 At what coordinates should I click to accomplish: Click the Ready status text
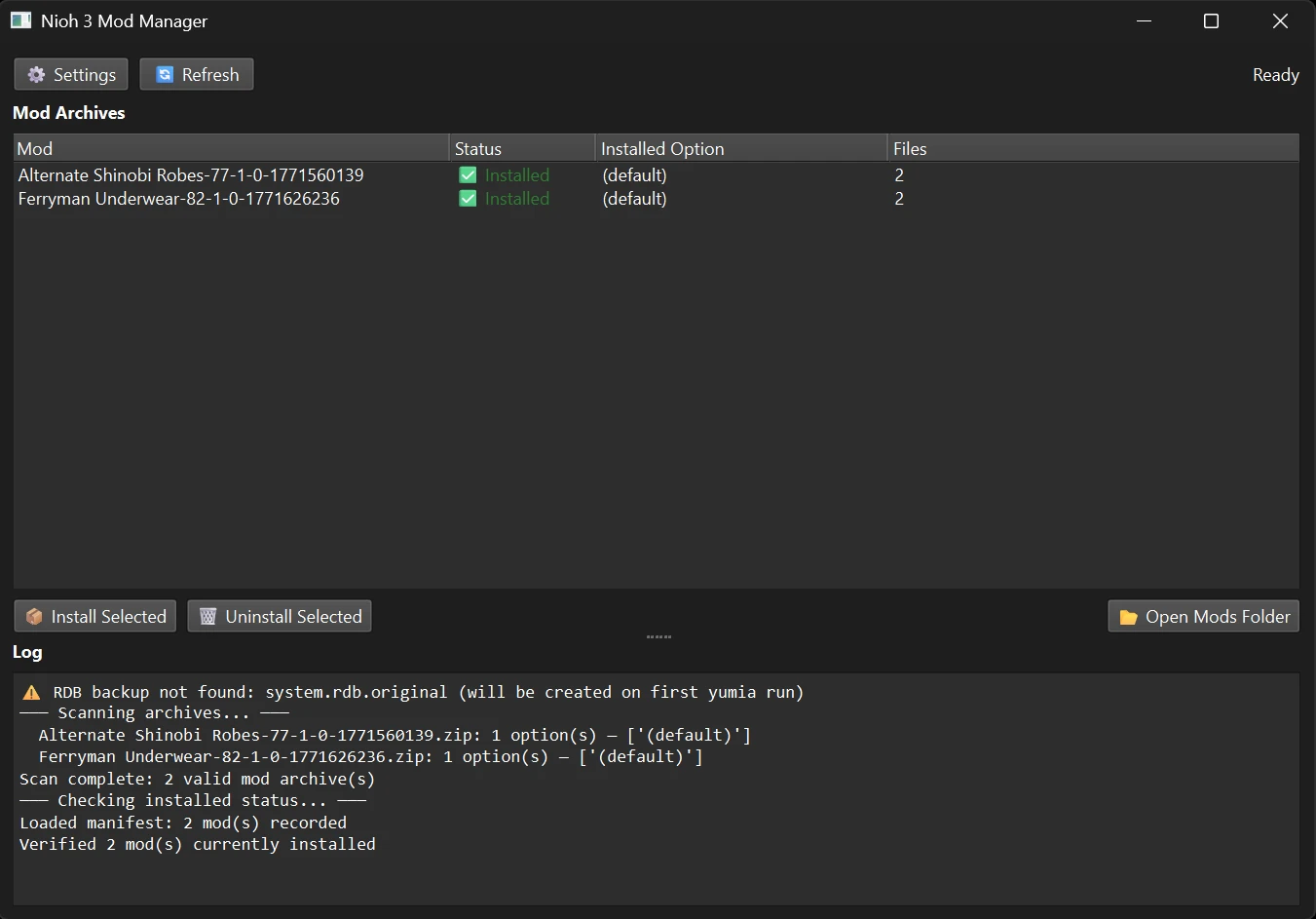click(x=1275, y=75)
